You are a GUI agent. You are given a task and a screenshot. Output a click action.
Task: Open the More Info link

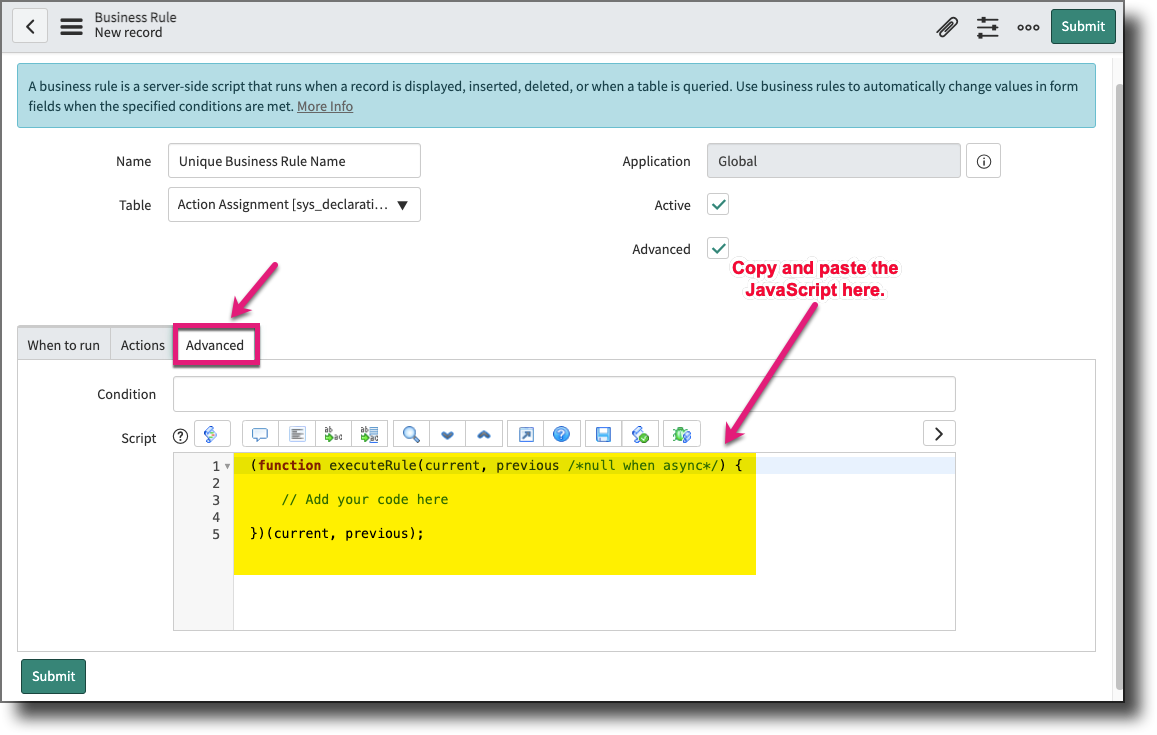point(324,106)
